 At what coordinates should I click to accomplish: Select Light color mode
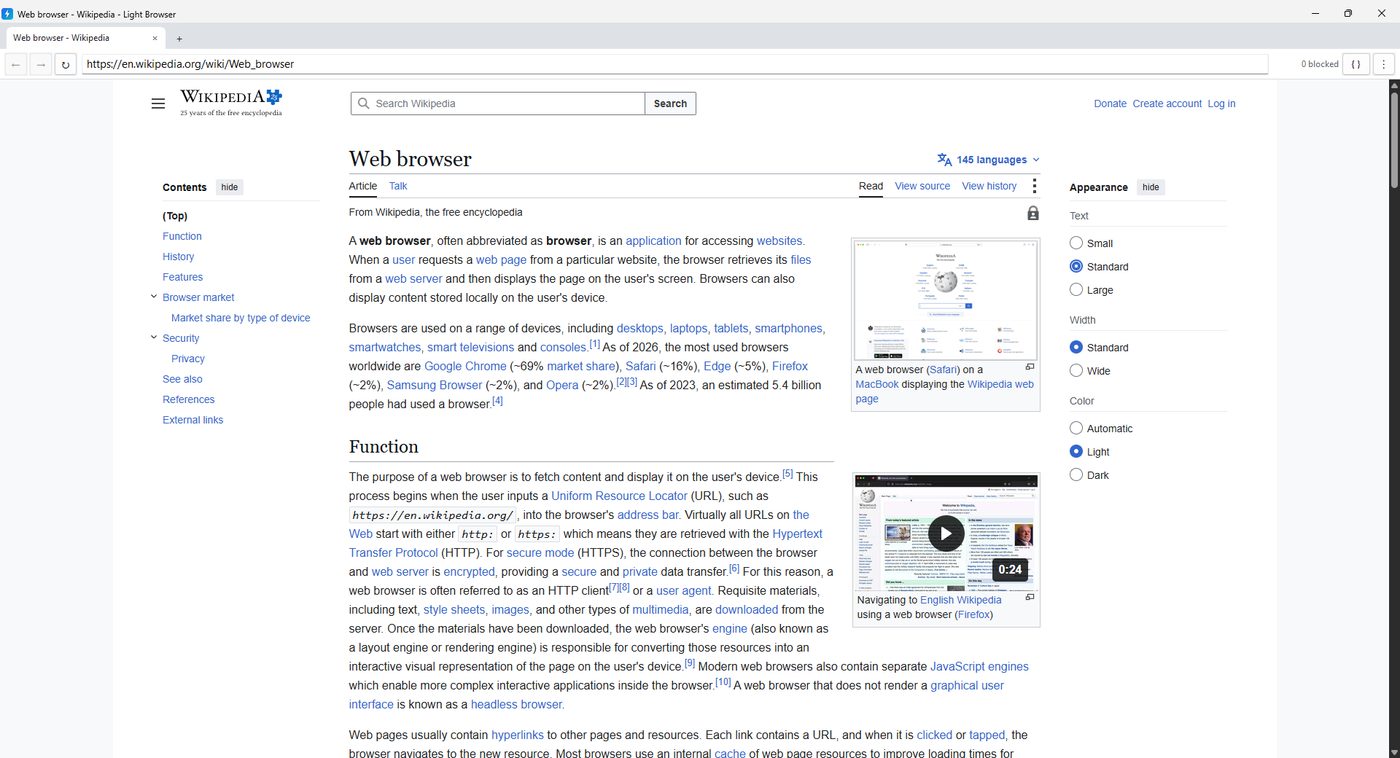click(x=1076, y=452)
